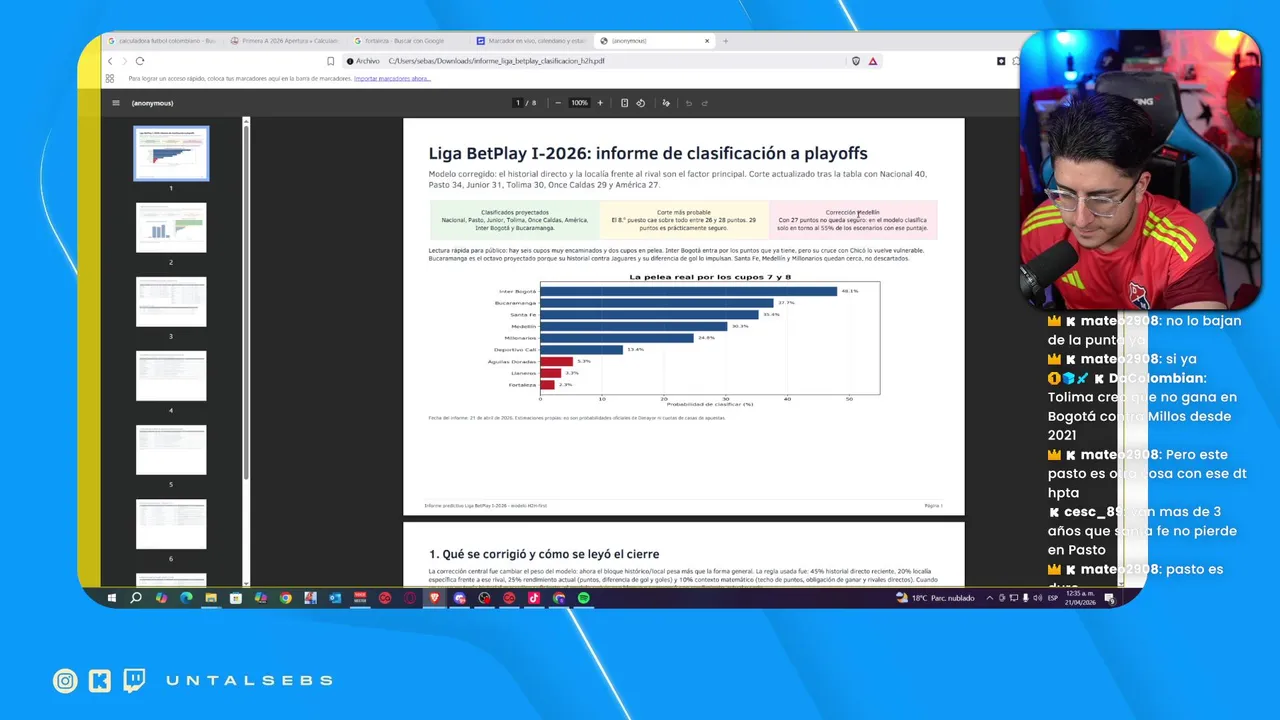Open Instagram icon in stream overlay
The image size is (1280, 720).
(65, 681)
